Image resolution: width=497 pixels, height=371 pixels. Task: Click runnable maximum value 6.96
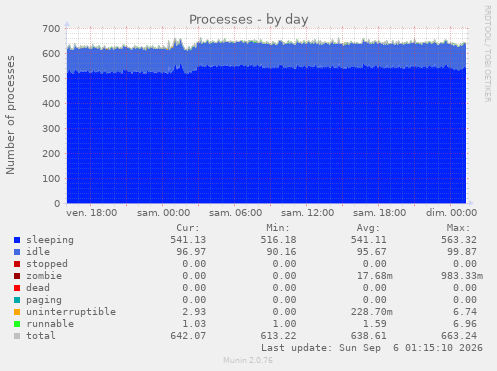click(x=465, y=324)
